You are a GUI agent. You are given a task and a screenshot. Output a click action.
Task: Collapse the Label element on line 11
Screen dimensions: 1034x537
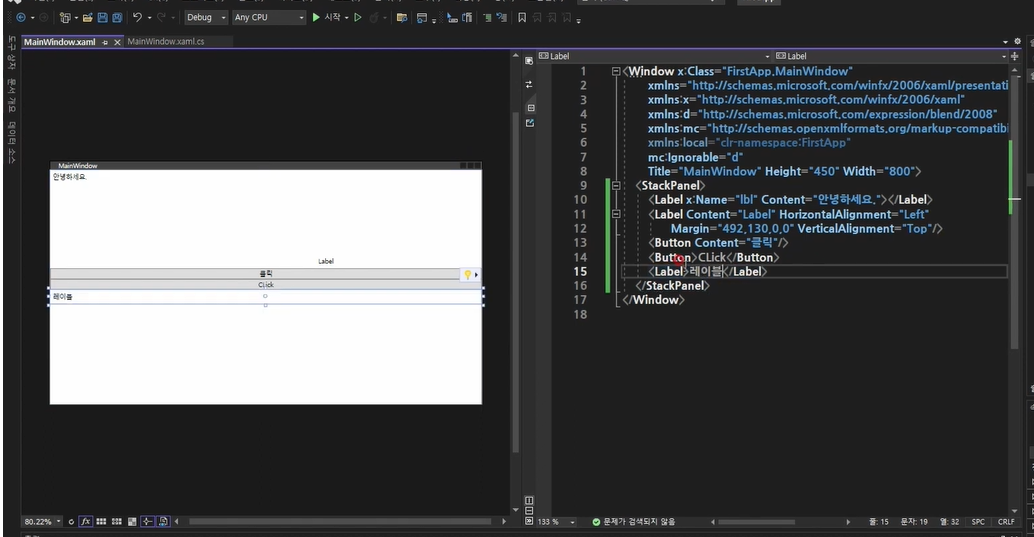pyautogui.click(x=616, y=214)
